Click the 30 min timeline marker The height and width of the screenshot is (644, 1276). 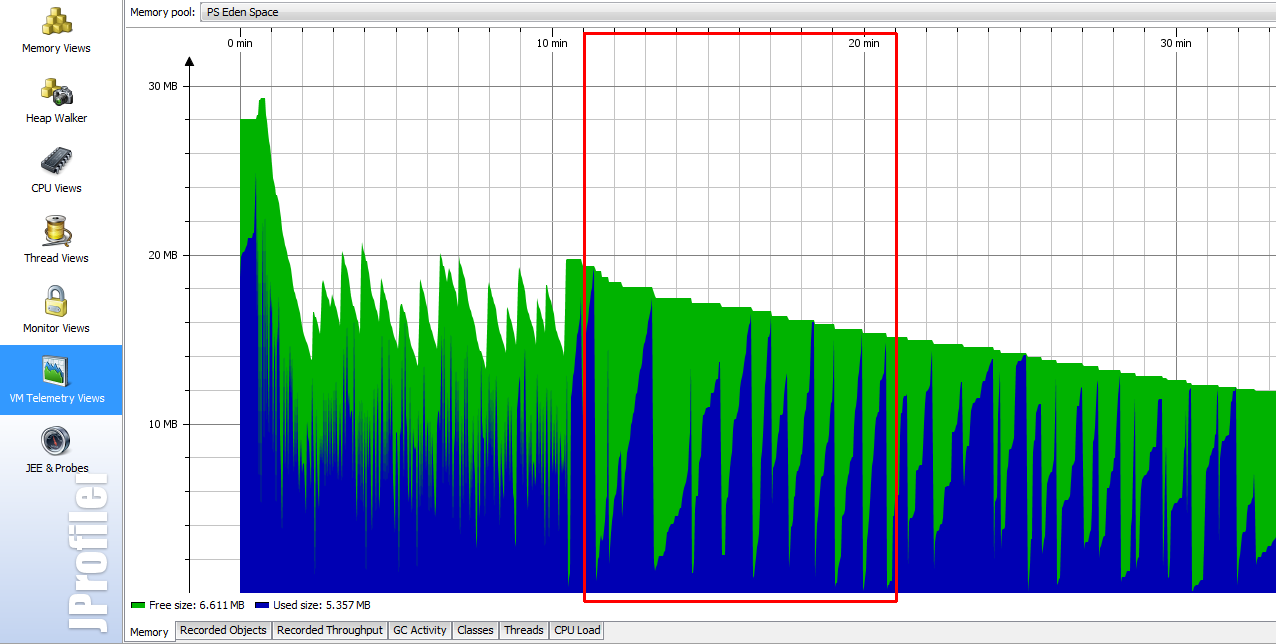[1175, 43]
